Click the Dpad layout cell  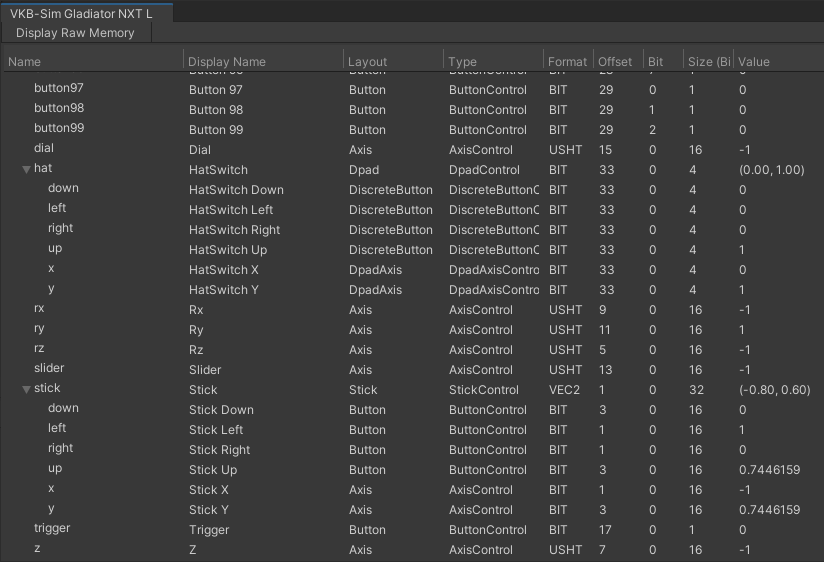coord(364,170)
